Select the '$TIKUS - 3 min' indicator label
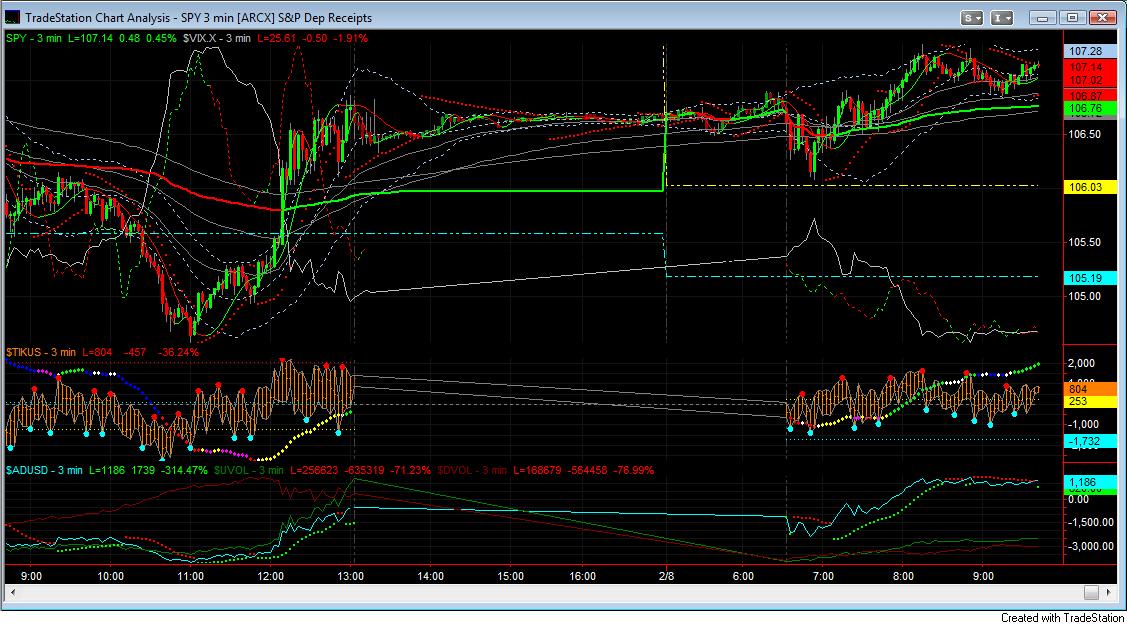Viewport: 1127px width, 624px height. (x=41, y=352)
